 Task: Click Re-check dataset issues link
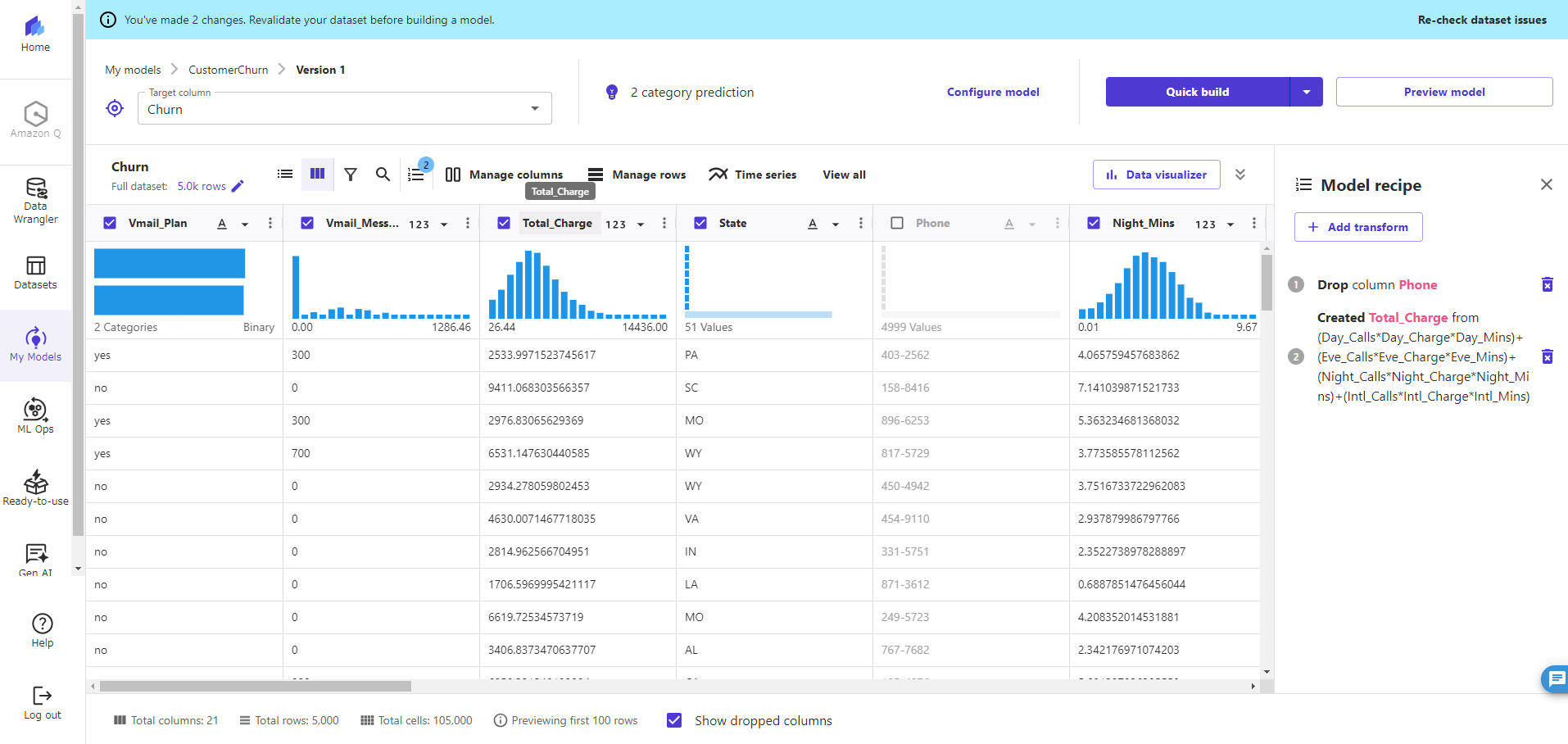pos(1482,20)
